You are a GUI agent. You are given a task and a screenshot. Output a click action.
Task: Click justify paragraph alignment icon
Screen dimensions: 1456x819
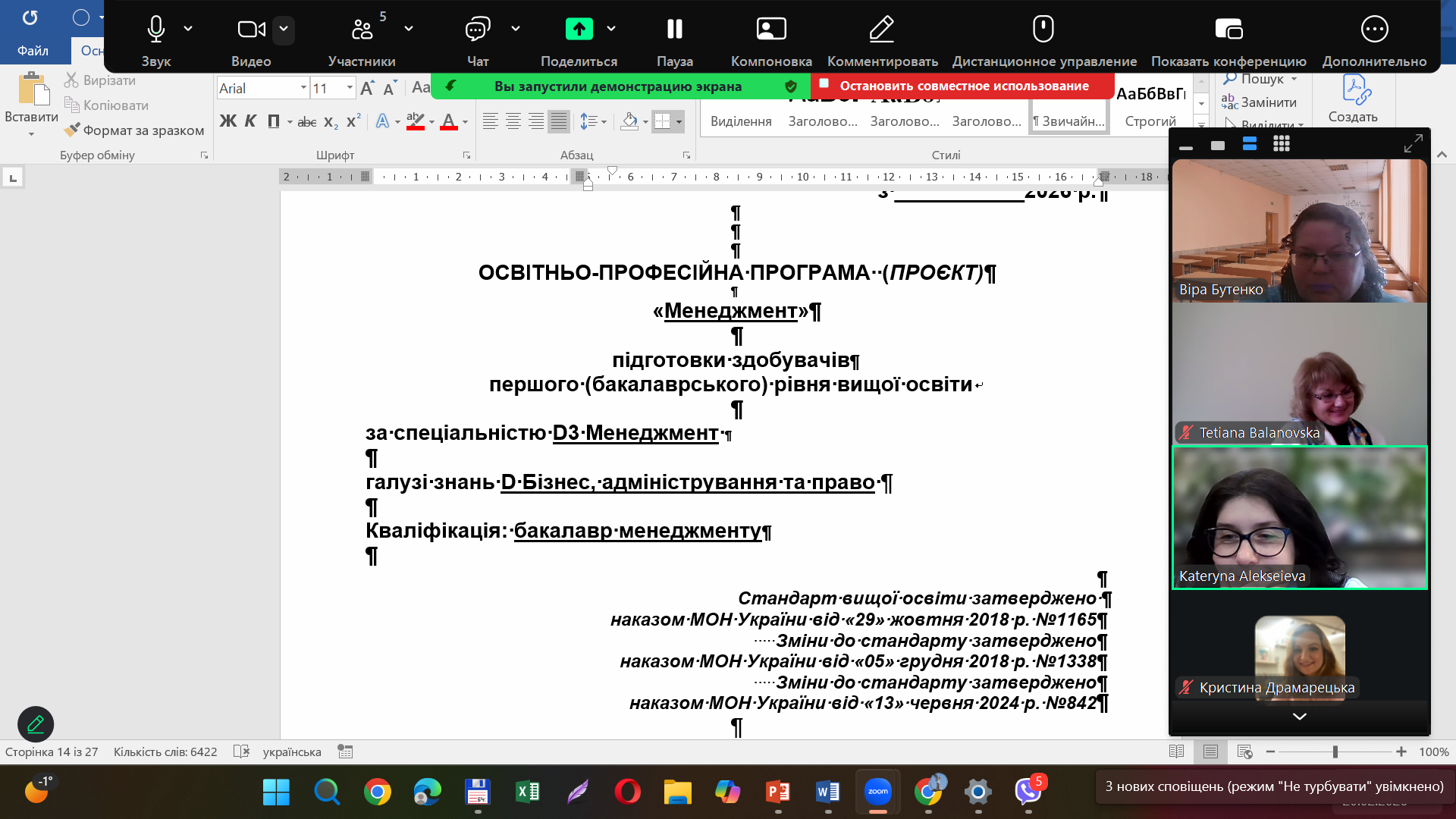pyautogui.click(x=559, y=121)
